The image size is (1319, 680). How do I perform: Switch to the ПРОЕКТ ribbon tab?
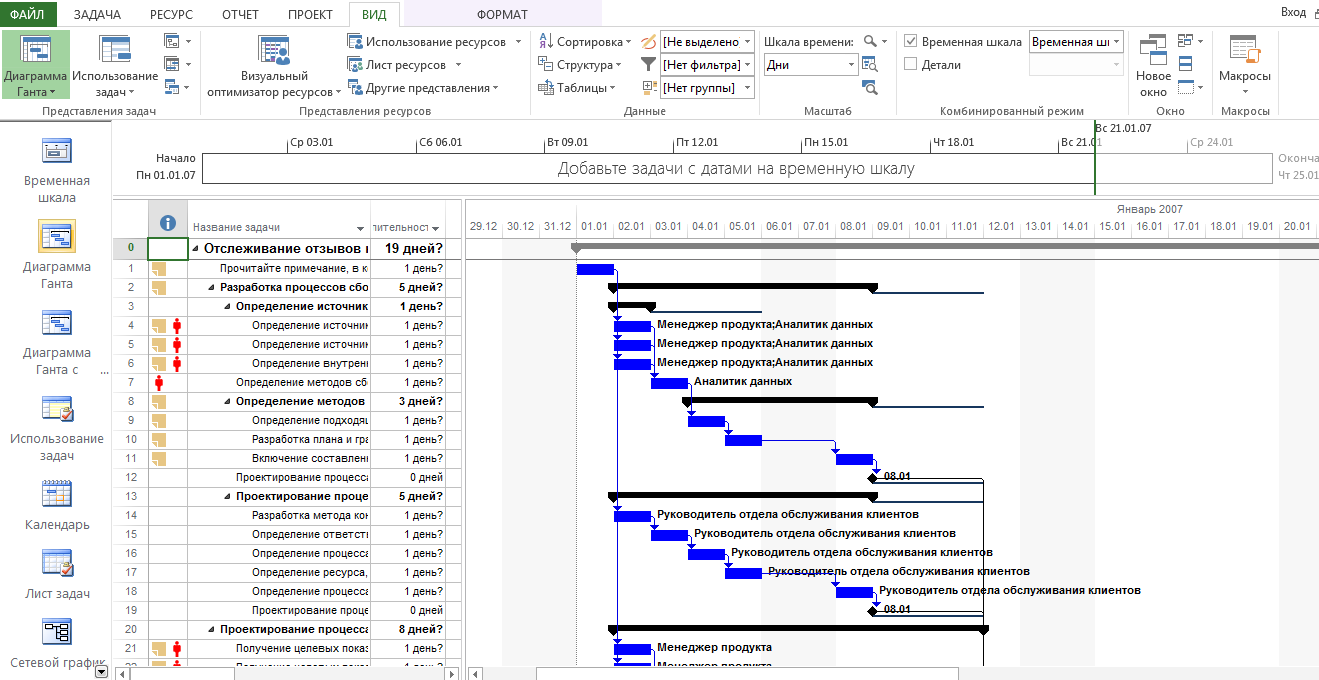310,14
